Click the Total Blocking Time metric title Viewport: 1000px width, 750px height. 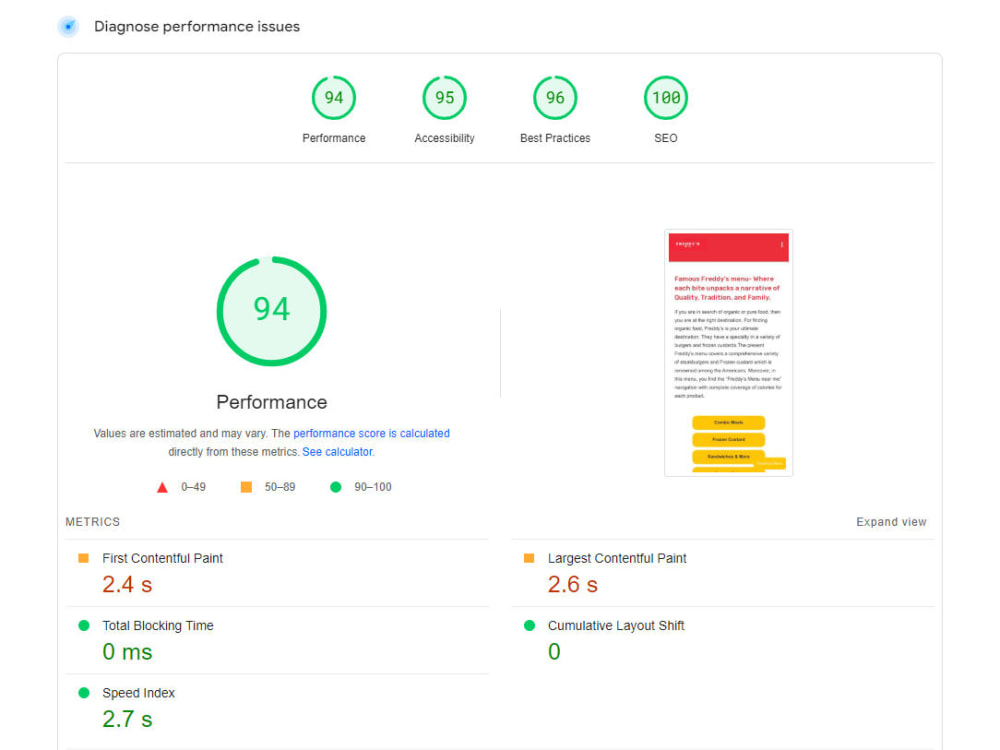[158, 626]
